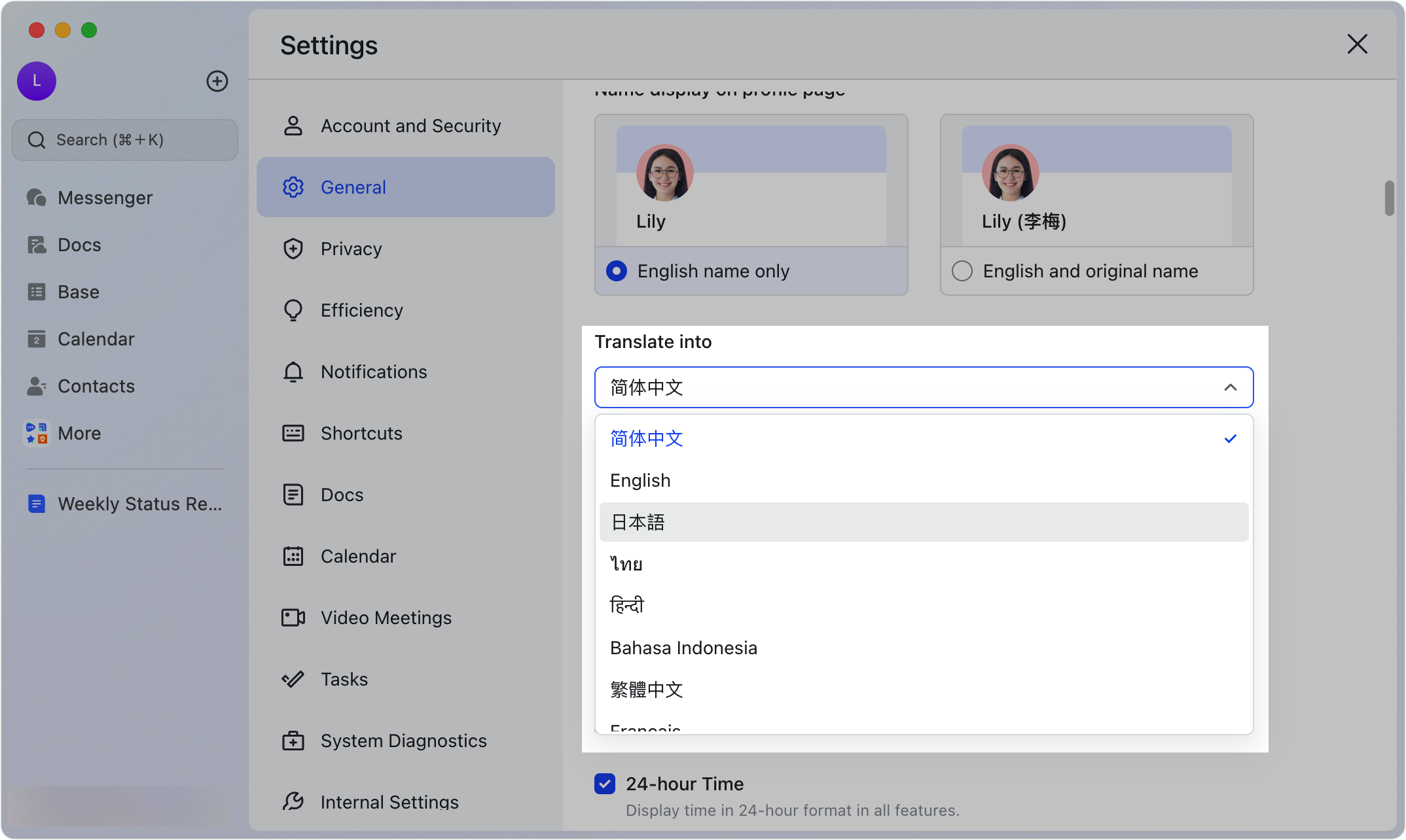Select English name only radio button
Viewport: 1406px width, 840px height.
click(x=617, y=271)
